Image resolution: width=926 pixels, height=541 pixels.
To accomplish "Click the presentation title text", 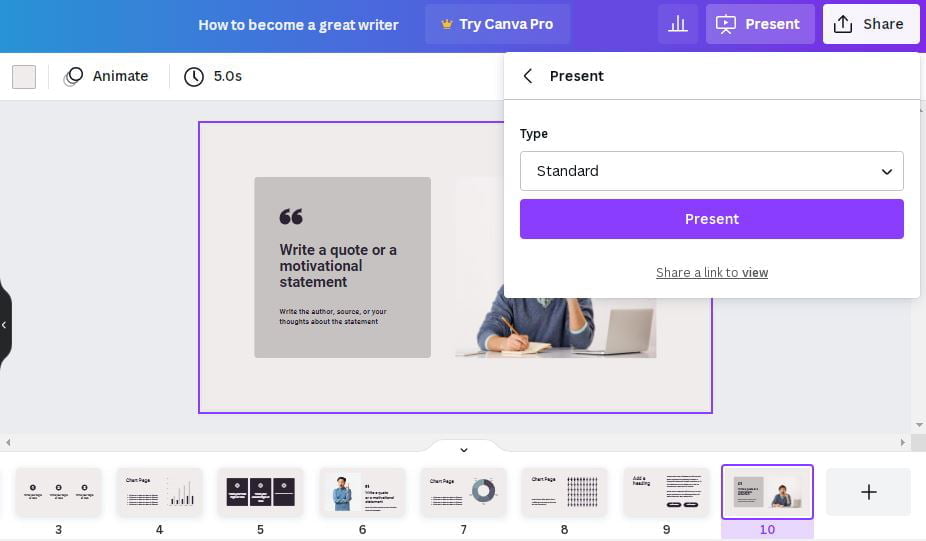I will click(298, 25).
